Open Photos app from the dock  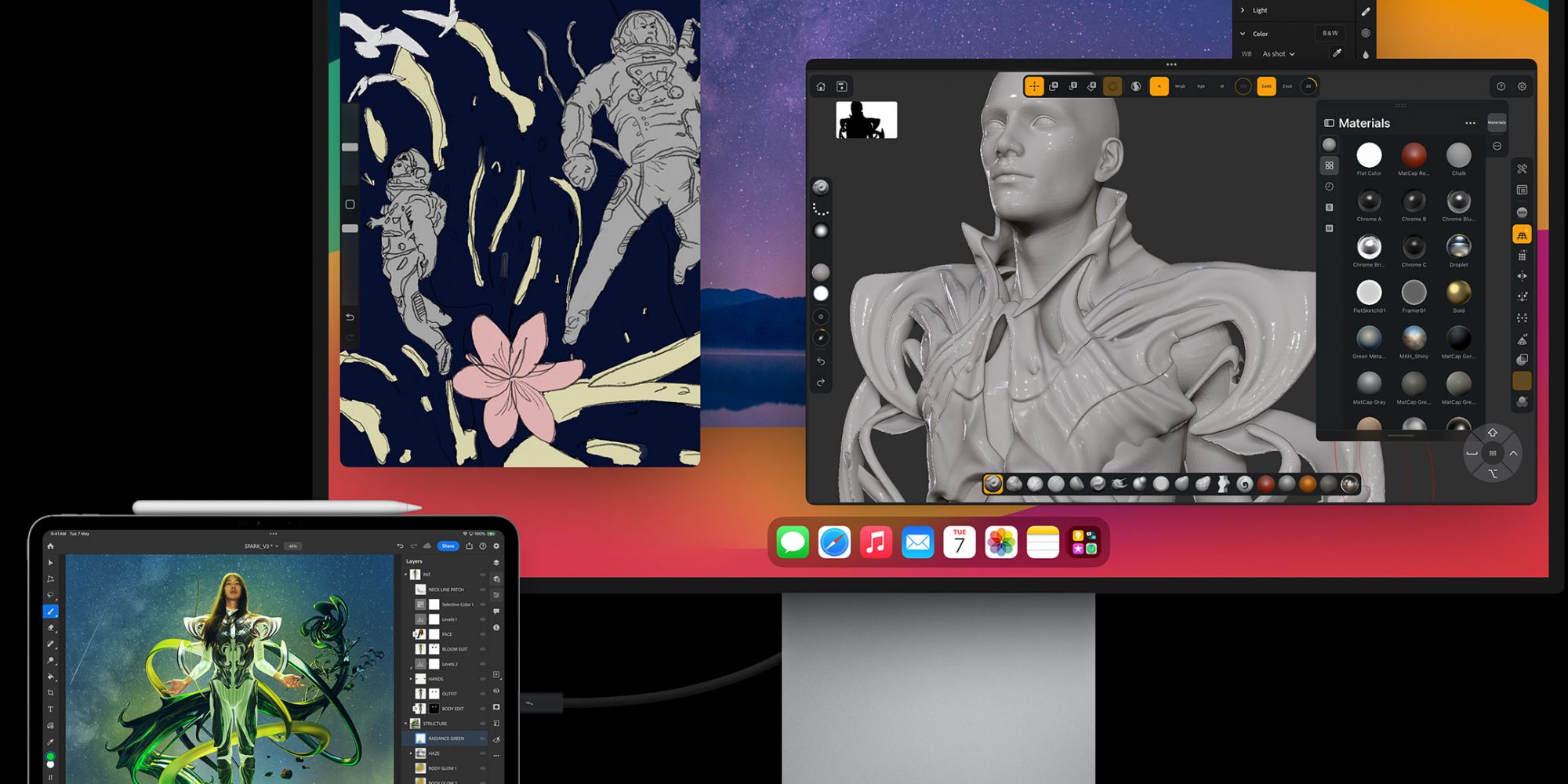1001,543
